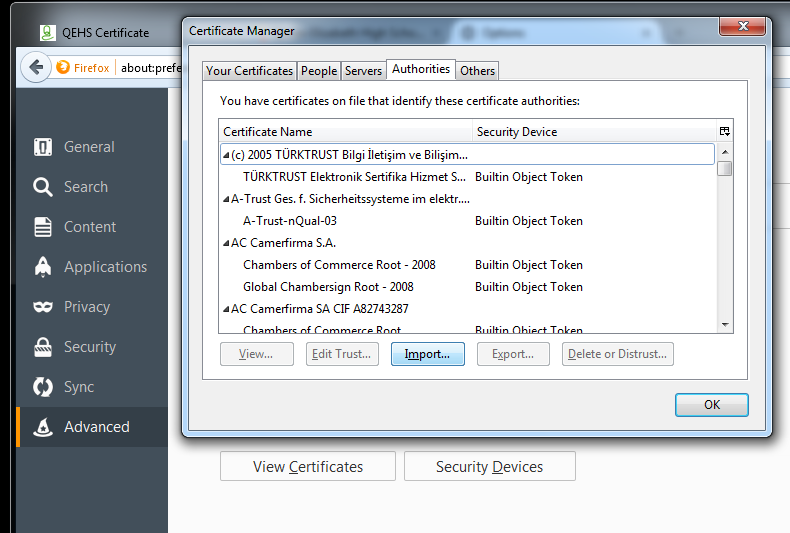Open the Privacy preferences label
Viewport: 790px width, 533px height.
click(87, 307)
